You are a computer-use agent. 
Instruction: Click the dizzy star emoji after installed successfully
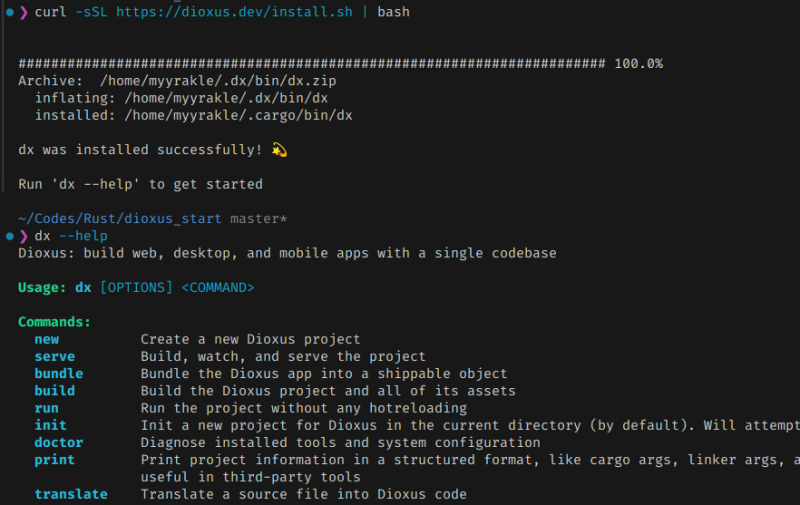[x=279, y=150]
